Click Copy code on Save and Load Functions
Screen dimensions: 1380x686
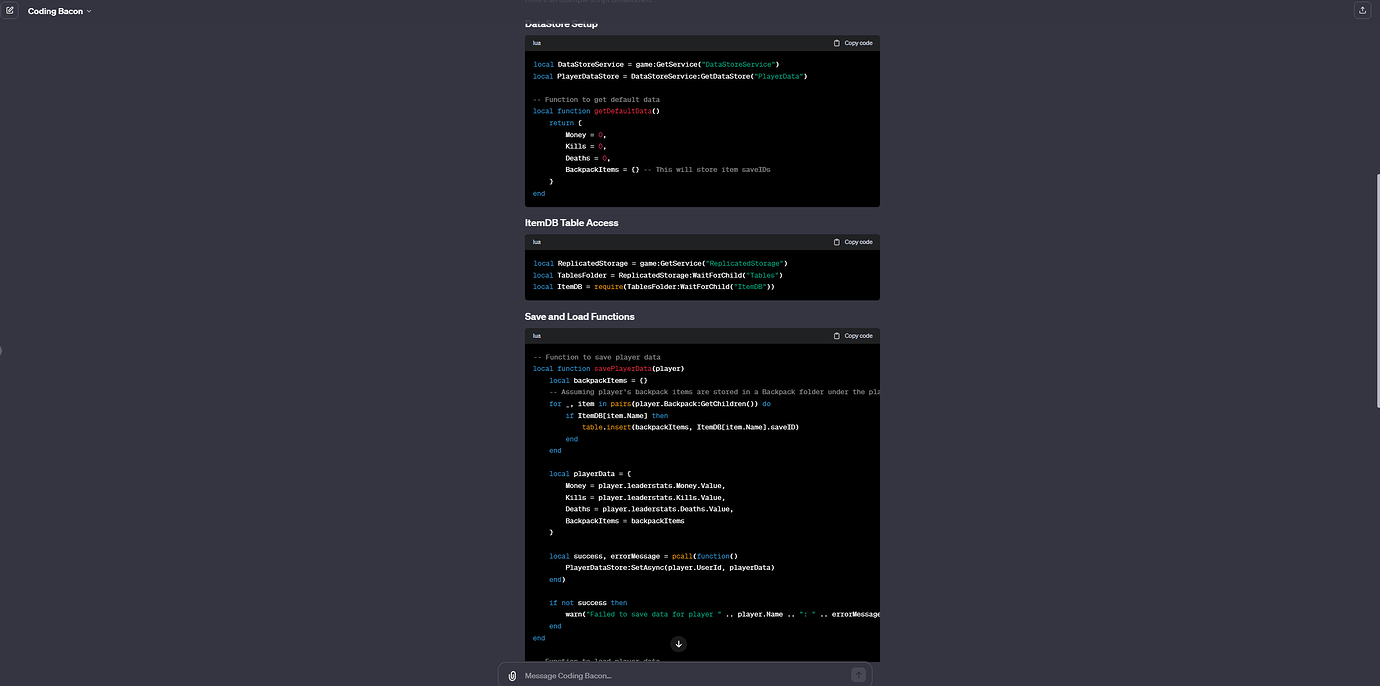click(856, 336)
